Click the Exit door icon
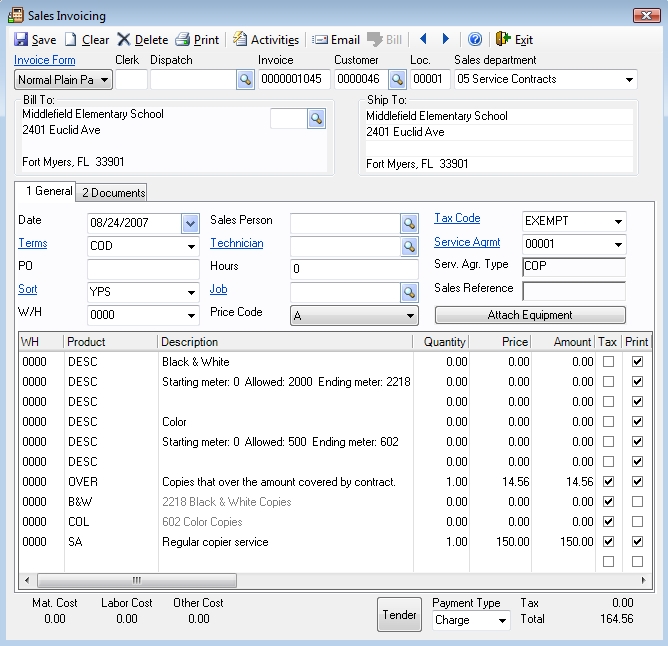668x646 pixels. click(503, 39)
